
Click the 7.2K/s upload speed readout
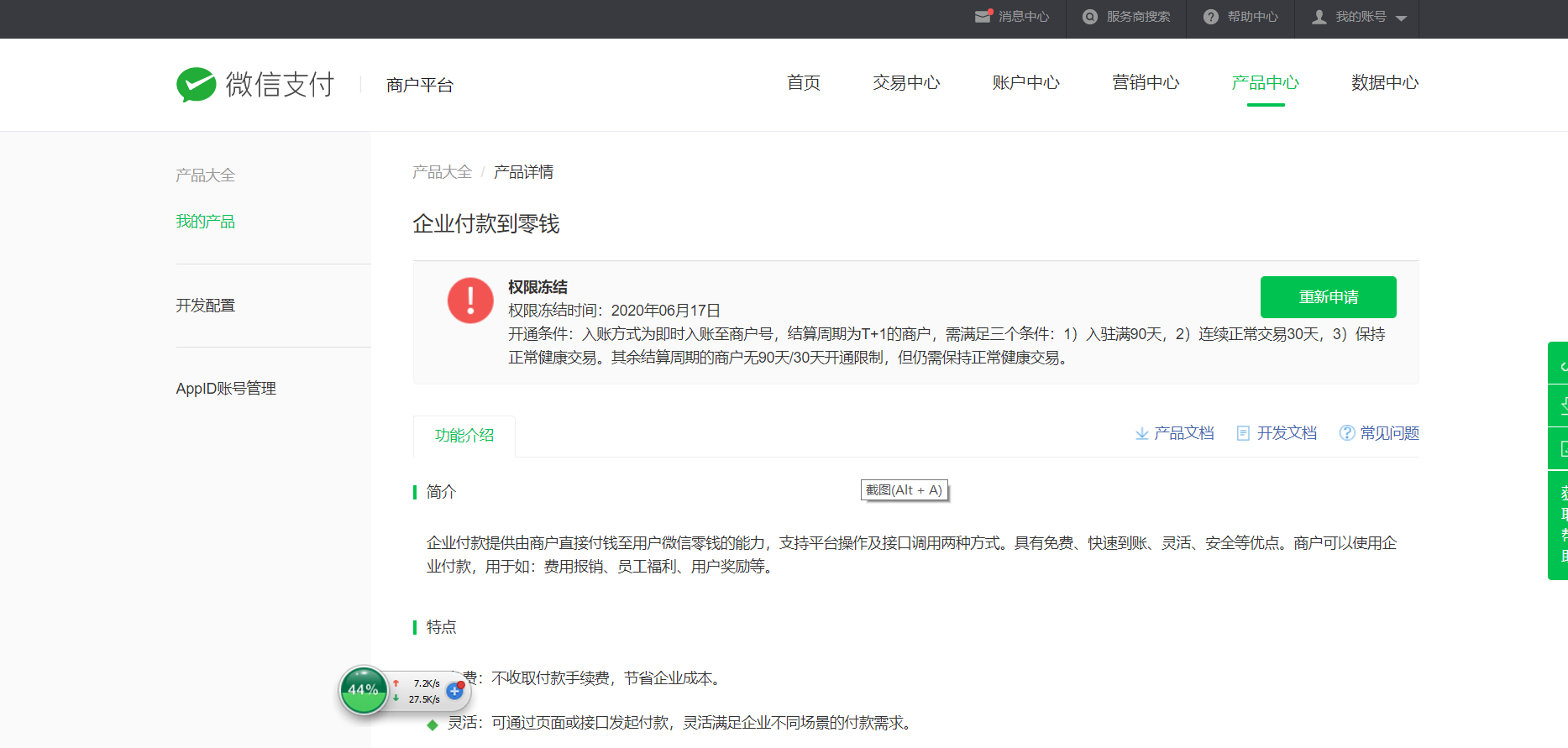pos(427,683)
